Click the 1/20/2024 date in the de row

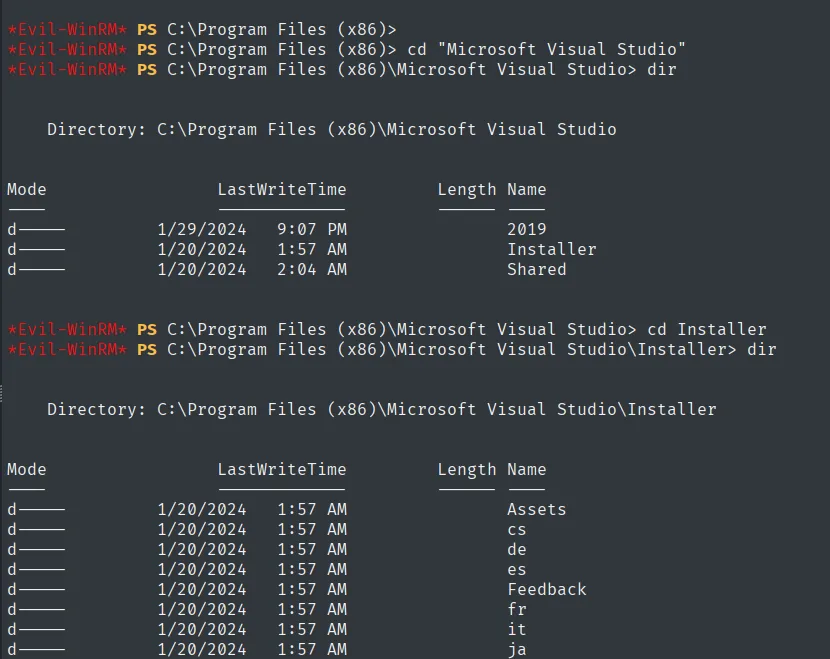(202, 550)
